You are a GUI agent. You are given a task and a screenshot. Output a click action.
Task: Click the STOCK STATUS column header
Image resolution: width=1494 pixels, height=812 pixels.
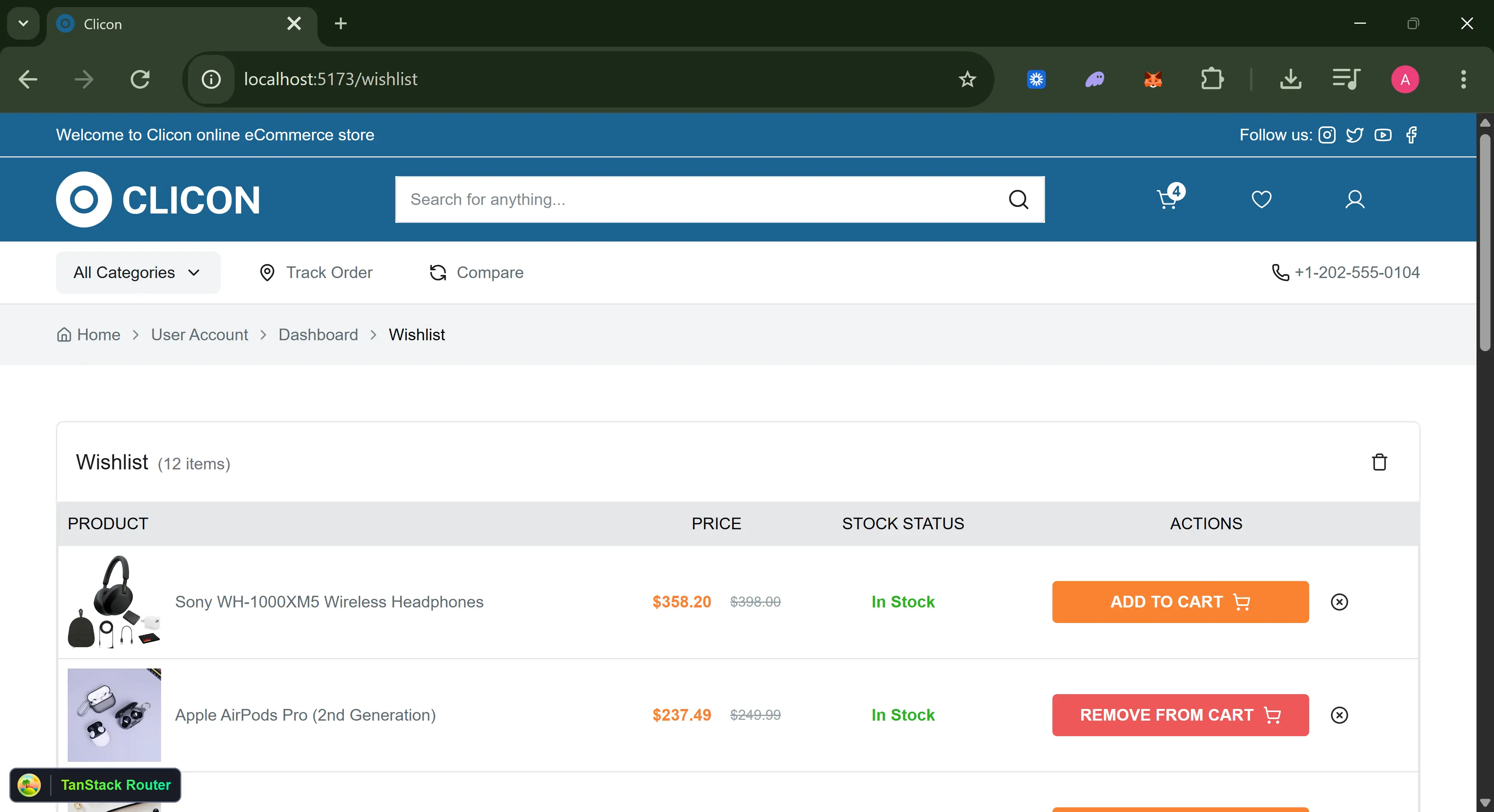click(903, 523)
